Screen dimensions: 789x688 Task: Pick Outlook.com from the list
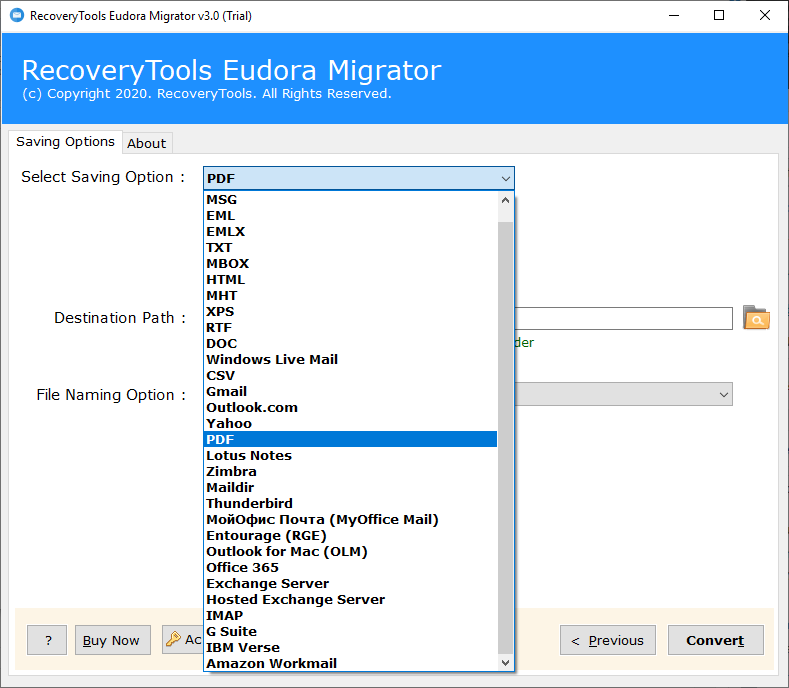(351, 408)
